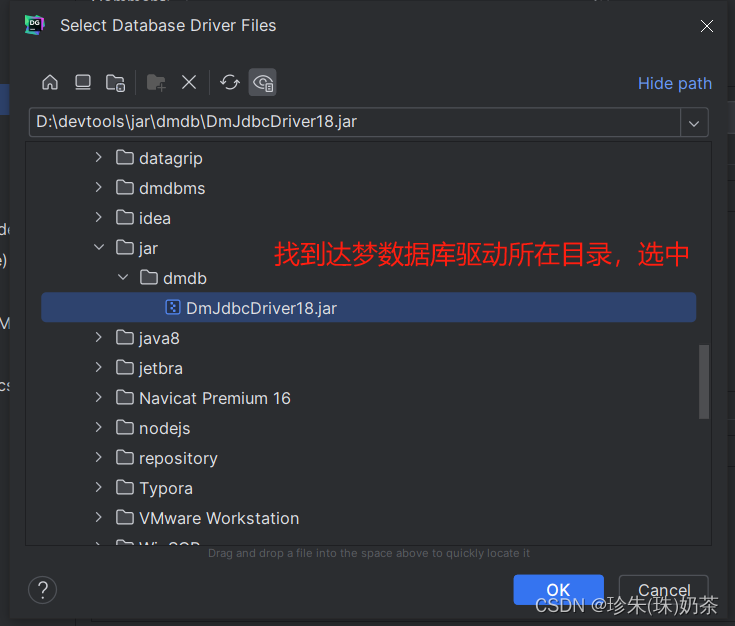Go to the Home directory icon
This screenshot has height=626, width=735.
(x=50, y=83)
